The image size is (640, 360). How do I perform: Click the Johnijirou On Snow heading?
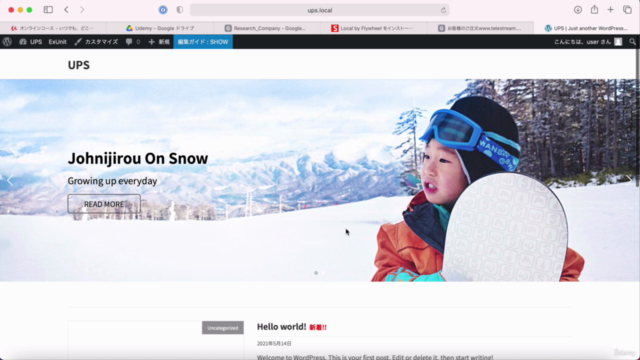[x=138, y=158]
